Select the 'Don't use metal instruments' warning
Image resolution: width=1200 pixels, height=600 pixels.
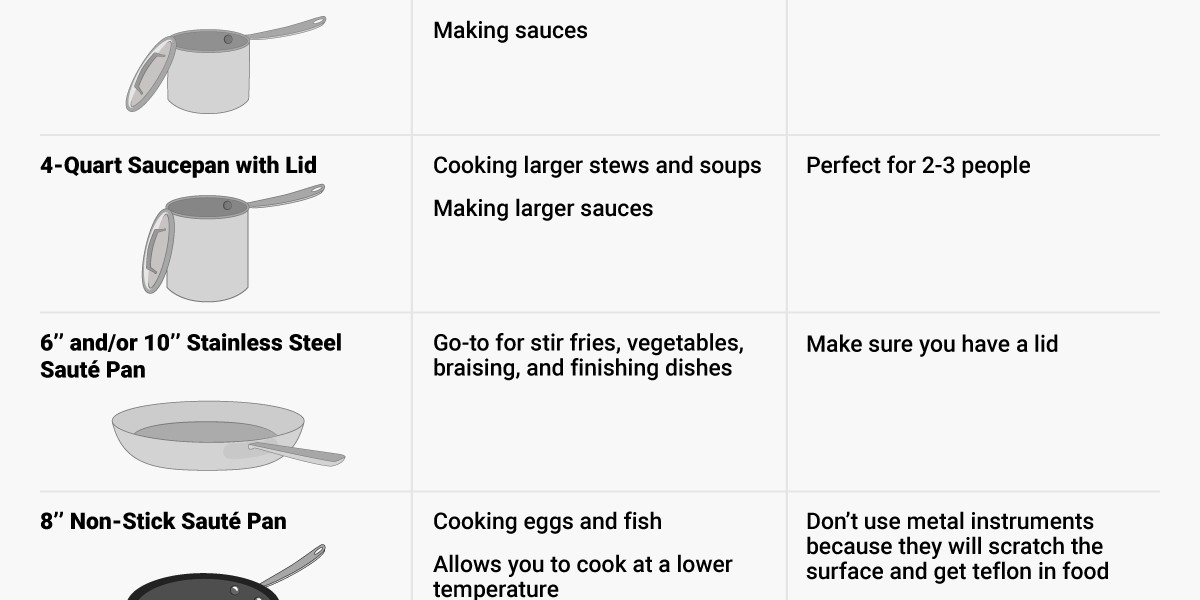pyautogui.click(x=957, y=546)
